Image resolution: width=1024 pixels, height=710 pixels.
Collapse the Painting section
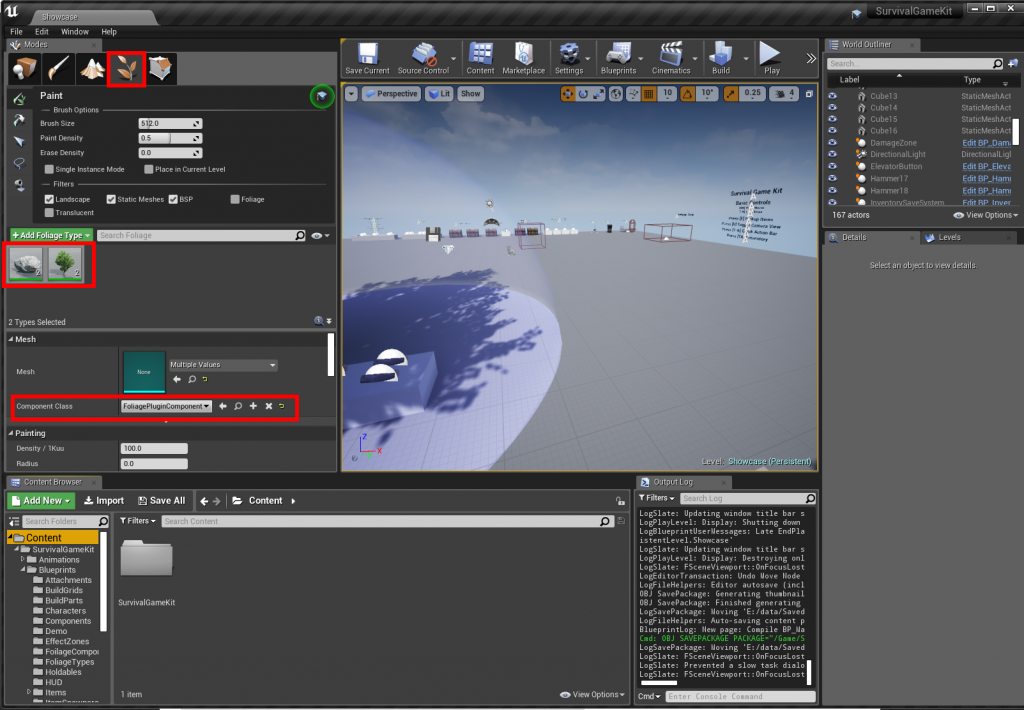(x=11, y=433)
